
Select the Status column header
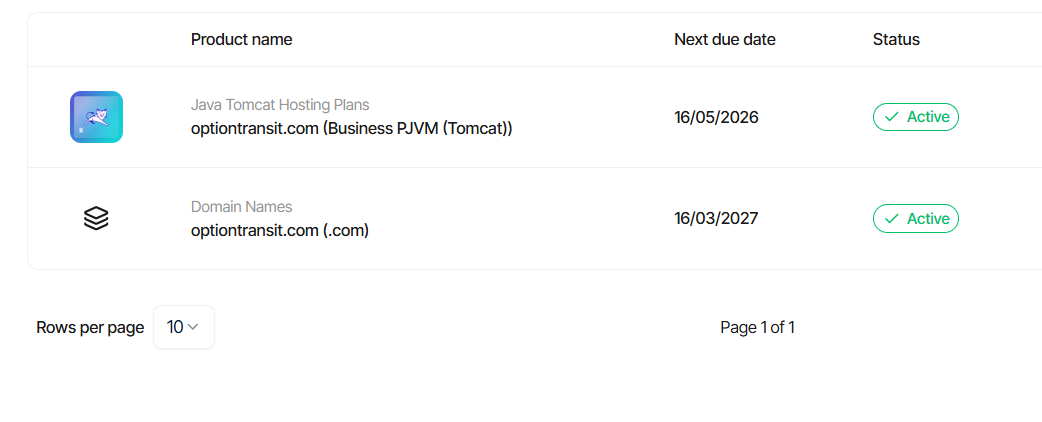[896, 40]
